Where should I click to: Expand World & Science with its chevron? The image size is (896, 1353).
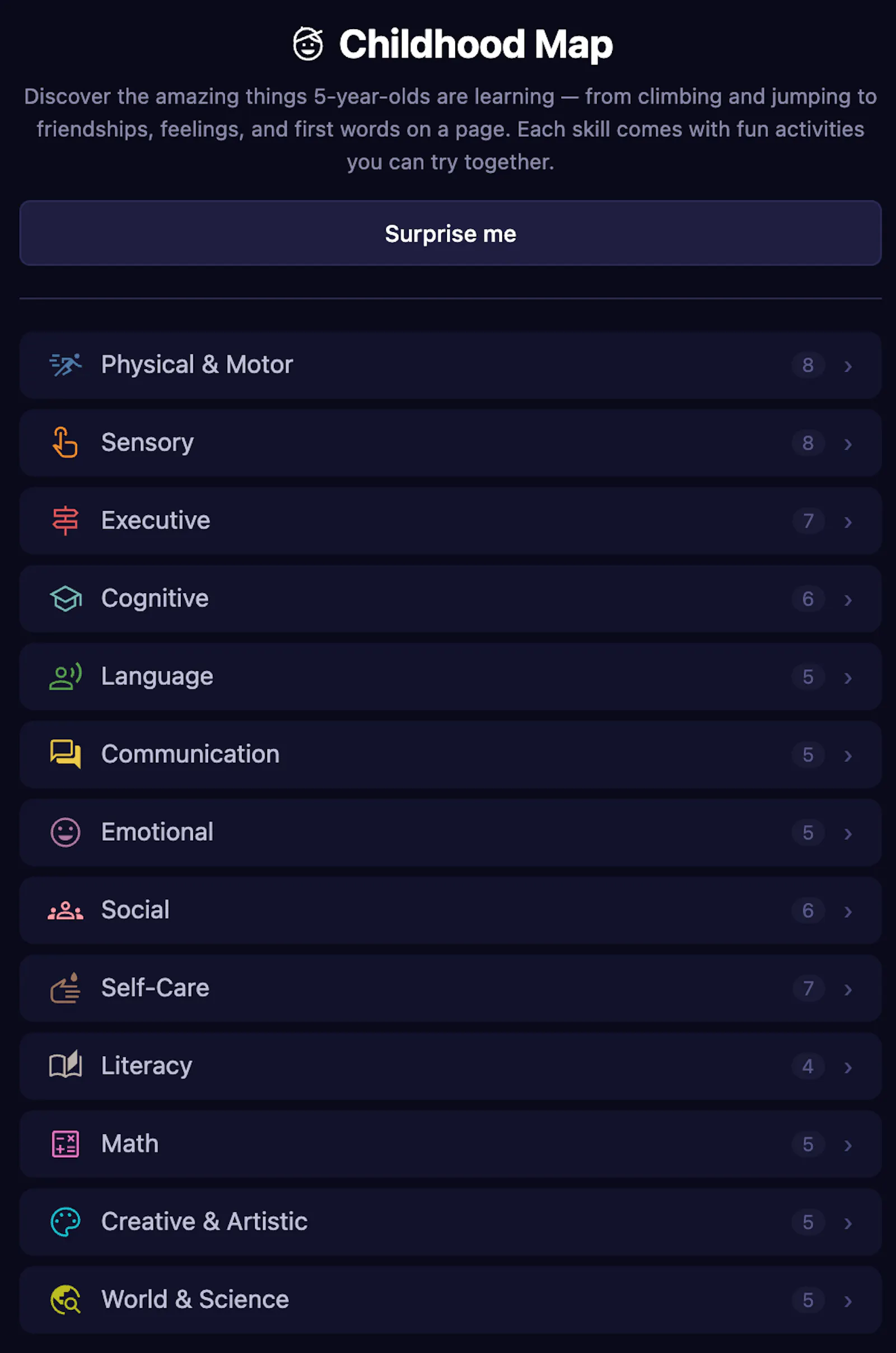pyautogui.click(x=848, y=1301)
